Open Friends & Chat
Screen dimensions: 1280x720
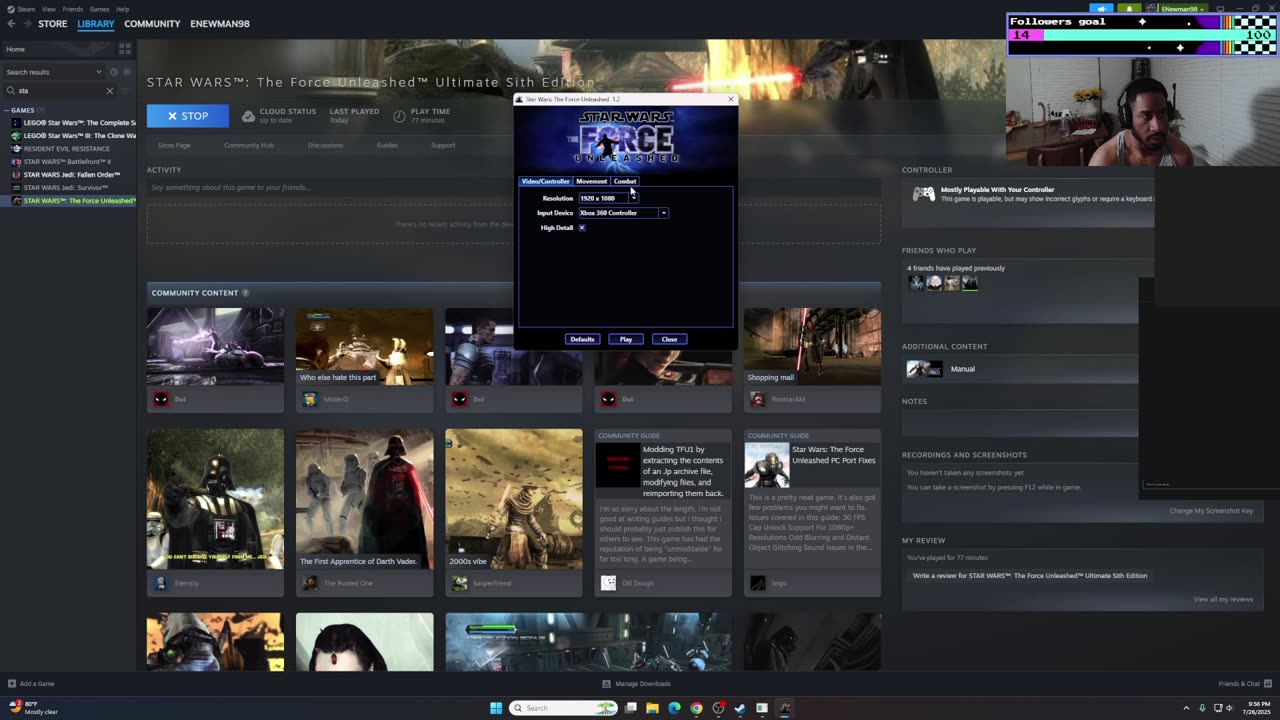click(1244, 684)
